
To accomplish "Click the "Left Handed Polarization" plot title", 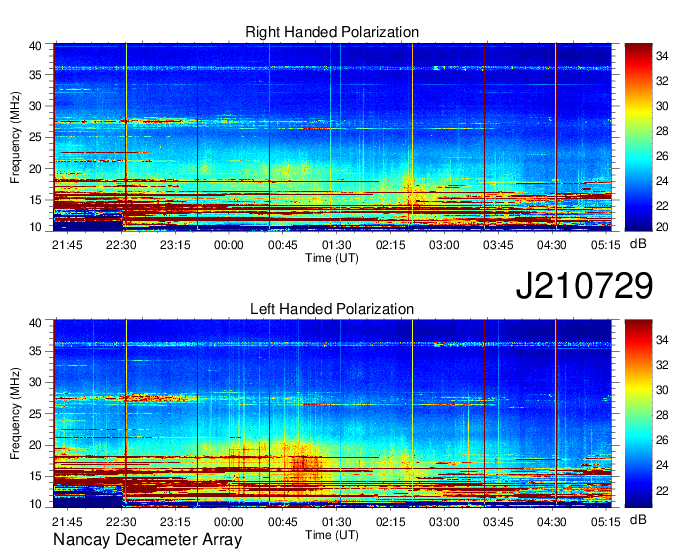I will coord(332,309).
